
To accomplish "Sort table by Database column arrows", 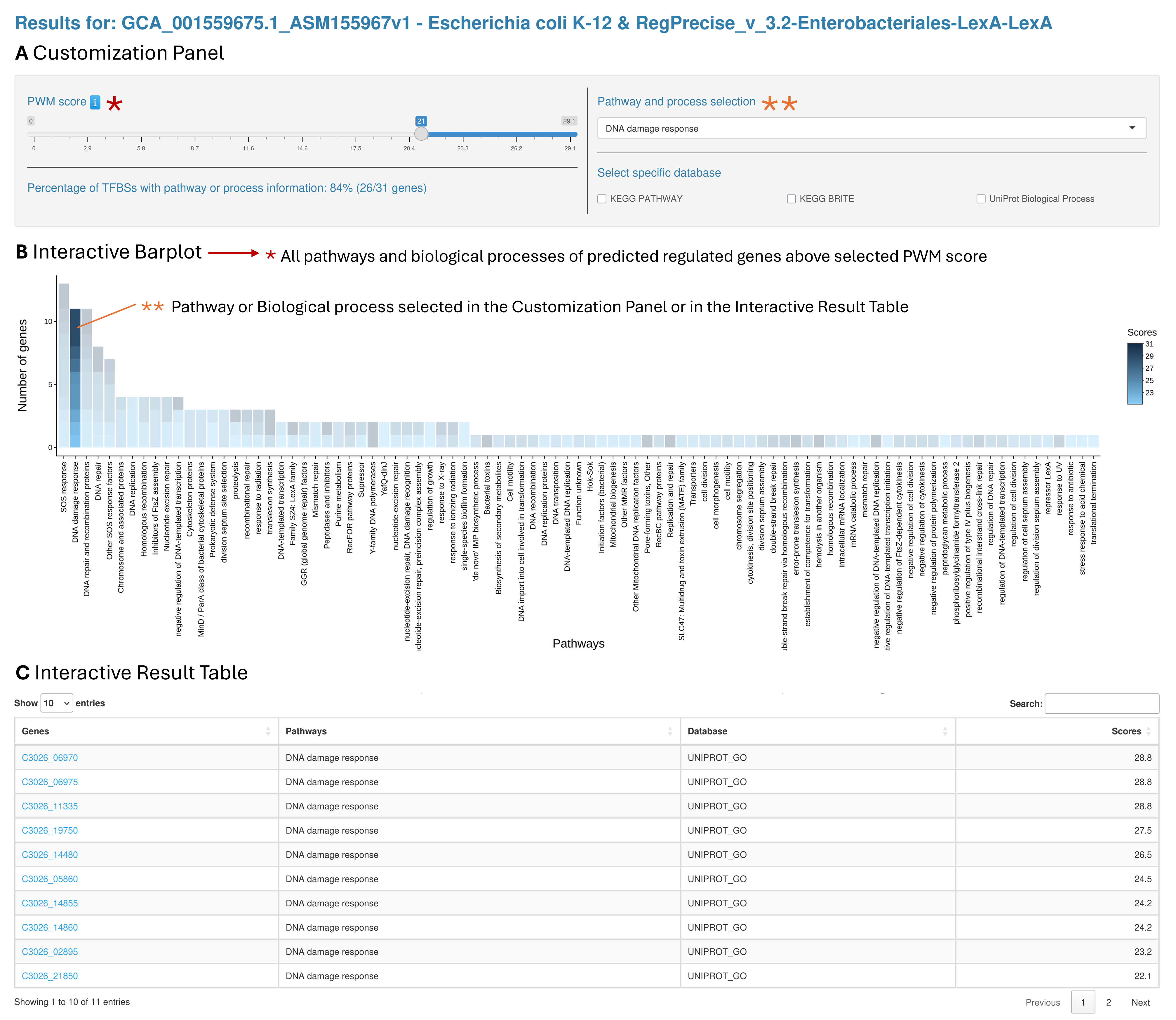I will click(944, 731).
